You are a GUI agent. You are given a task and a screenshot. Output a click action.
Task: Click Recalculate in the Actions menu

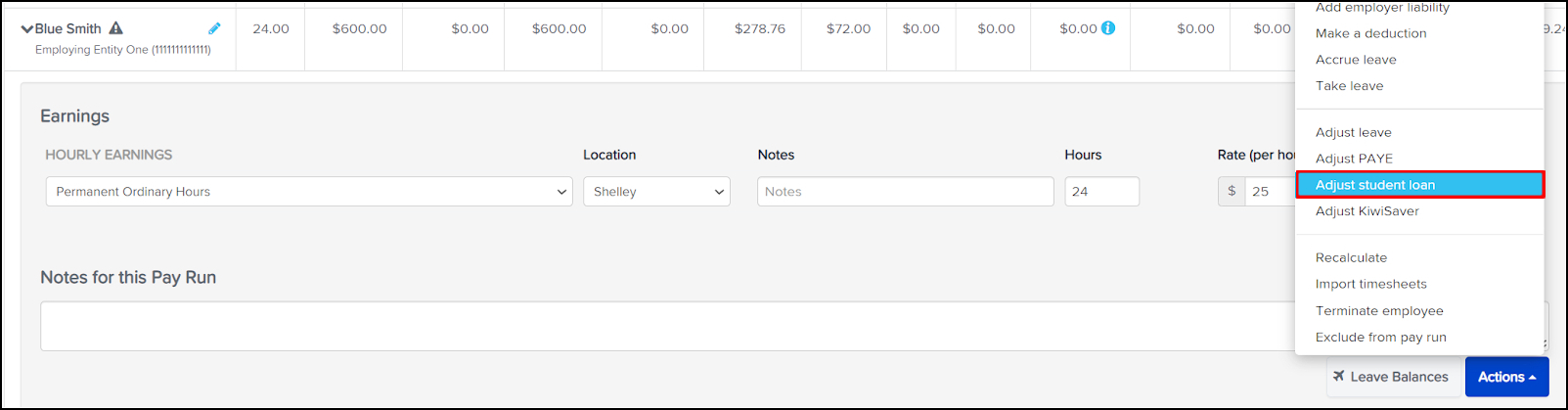tap(1351, 258)
